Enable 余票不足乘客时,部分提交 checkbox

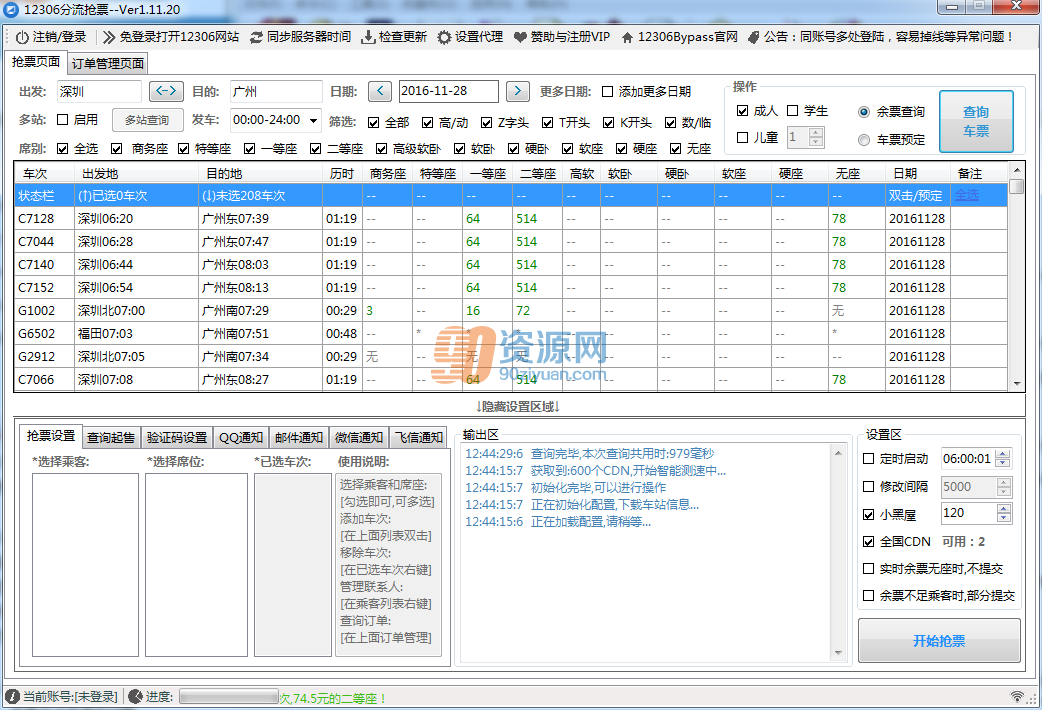coord(868,596)
